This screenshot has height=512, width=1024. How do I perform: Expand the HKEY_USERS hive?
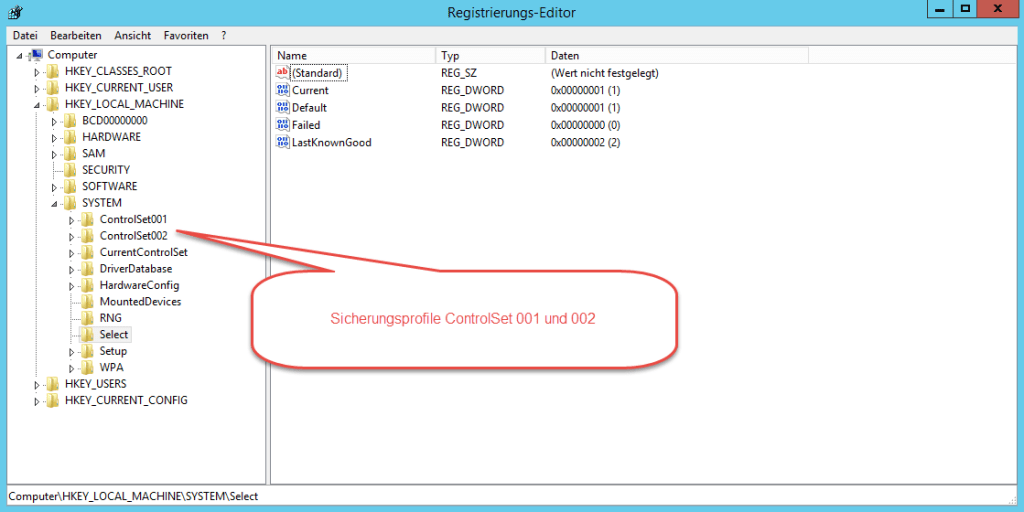pyautogui.click(x=38, y=384)
